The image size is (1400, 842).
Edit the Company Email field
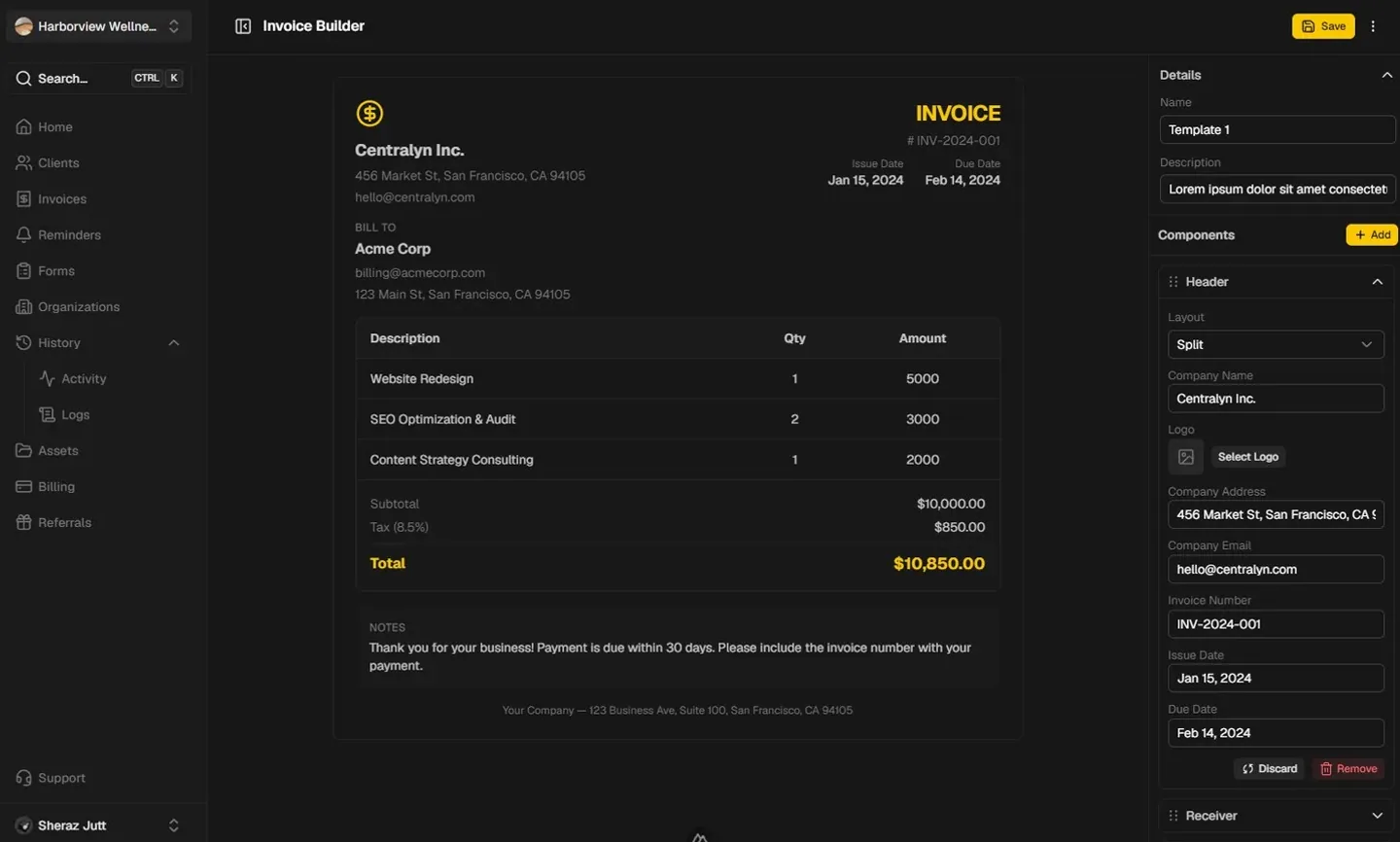pos(1276,570)
